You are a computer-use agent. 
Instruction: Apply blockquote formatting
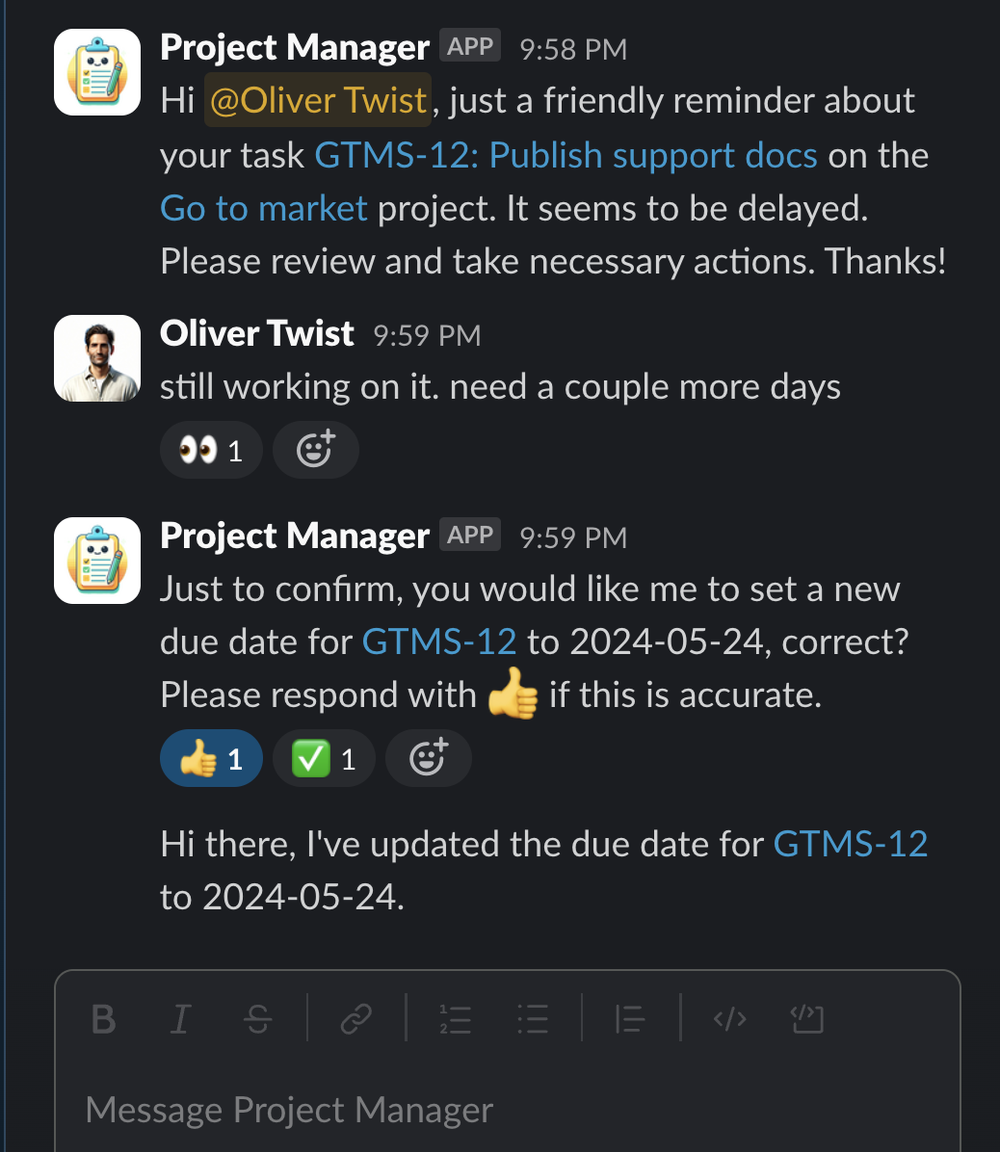[x=630, y=1019]
